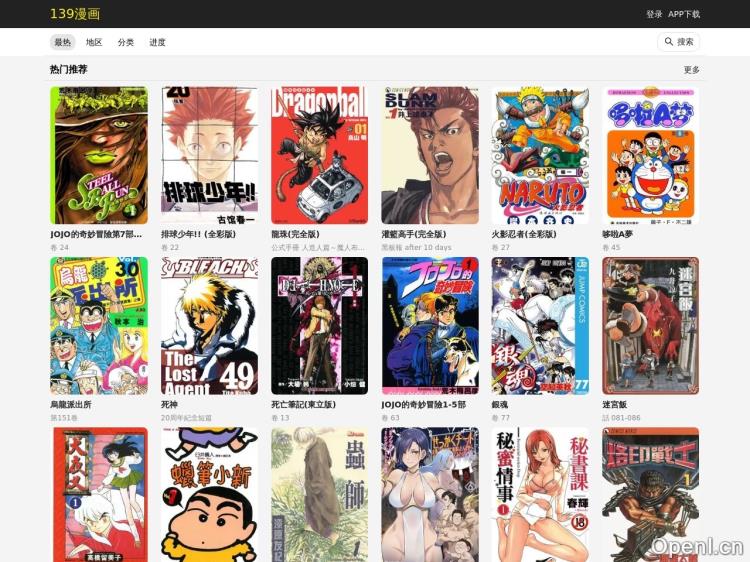The width and height of the screenshot is (750, 562).
Task: Click the title 龍珠(完全版)
Action: [x=295, y=234]
